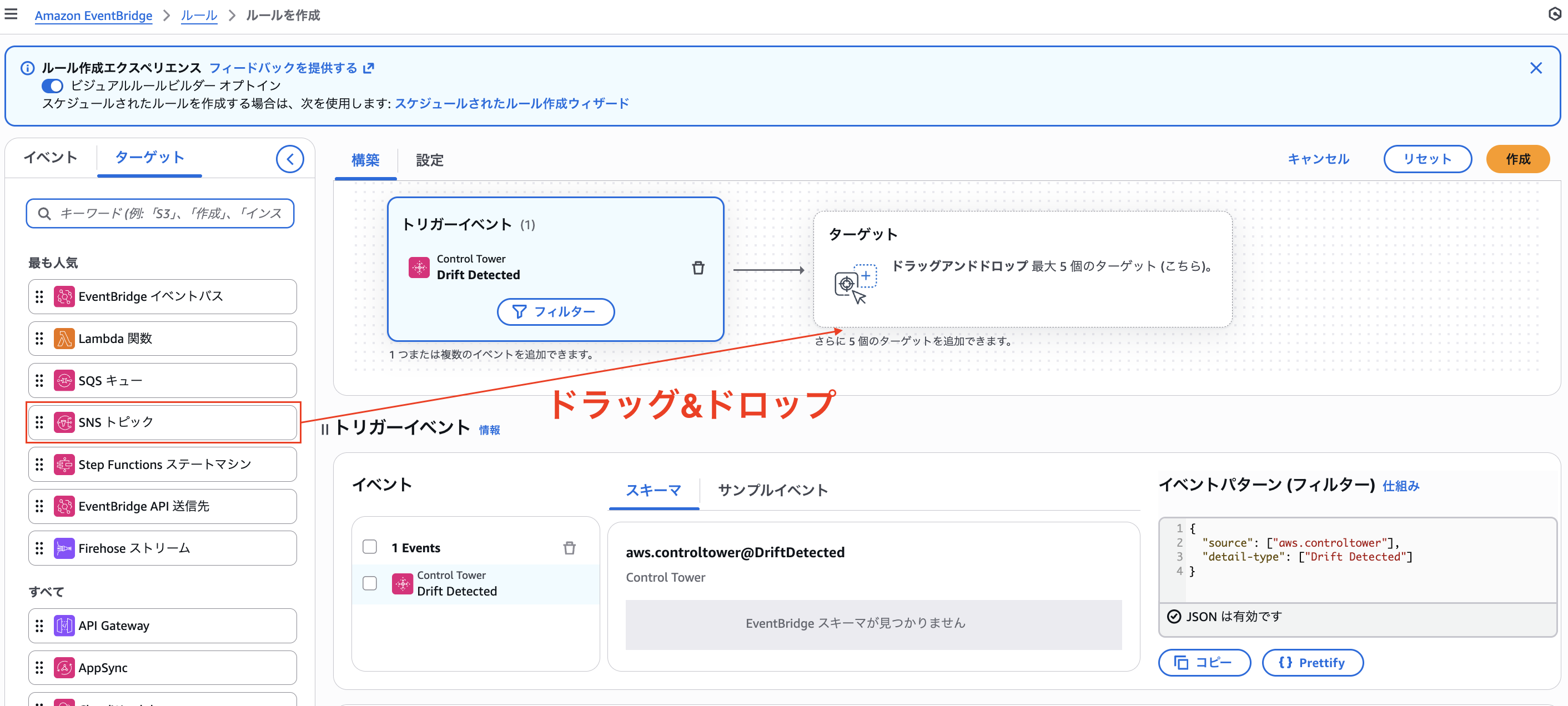Open the フィルター on Drift Detected trigger
Screen dimensions: 1568x706
click(555, 311)
